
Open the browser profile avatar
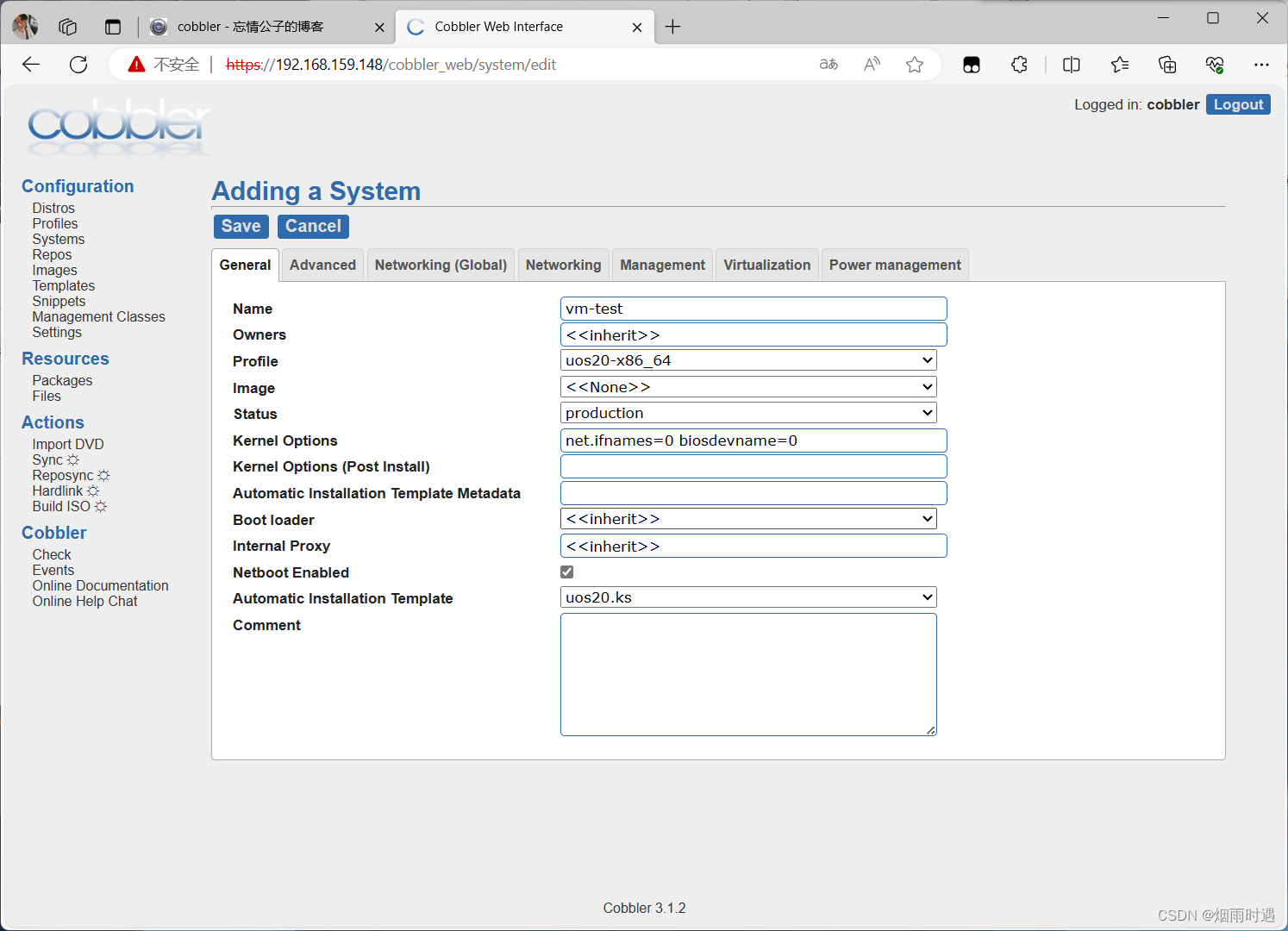(x=25, y=27)
